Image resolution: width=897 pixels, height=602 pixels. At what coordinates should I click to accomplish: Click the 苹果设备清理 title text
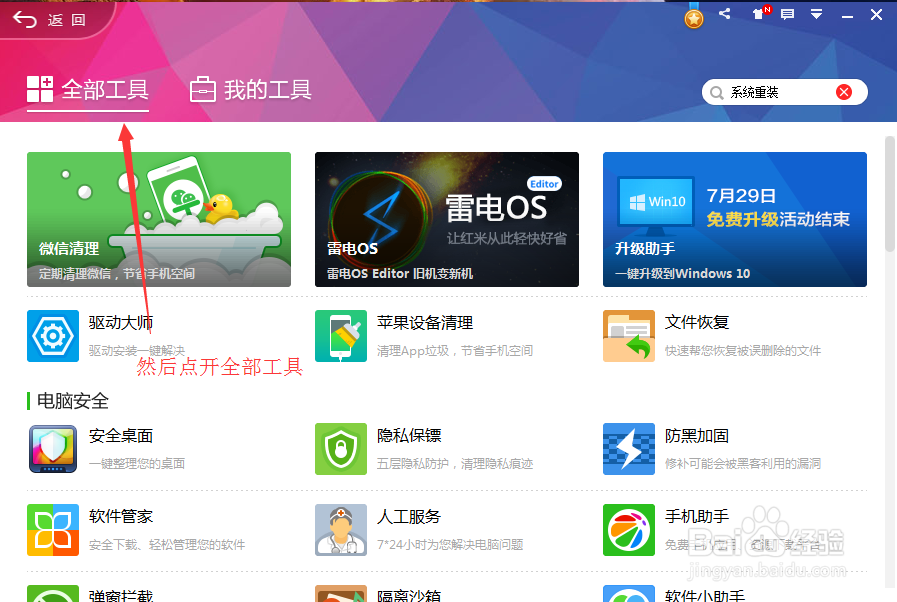tap(425, 323)
